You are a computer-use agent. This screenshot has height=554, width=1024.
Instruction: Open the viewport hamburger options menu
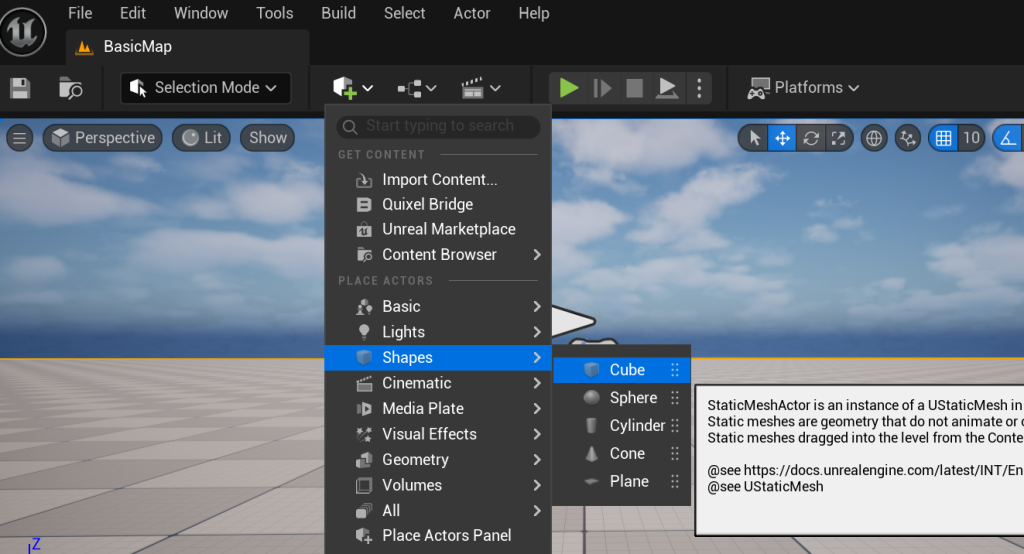pos(20,138)
